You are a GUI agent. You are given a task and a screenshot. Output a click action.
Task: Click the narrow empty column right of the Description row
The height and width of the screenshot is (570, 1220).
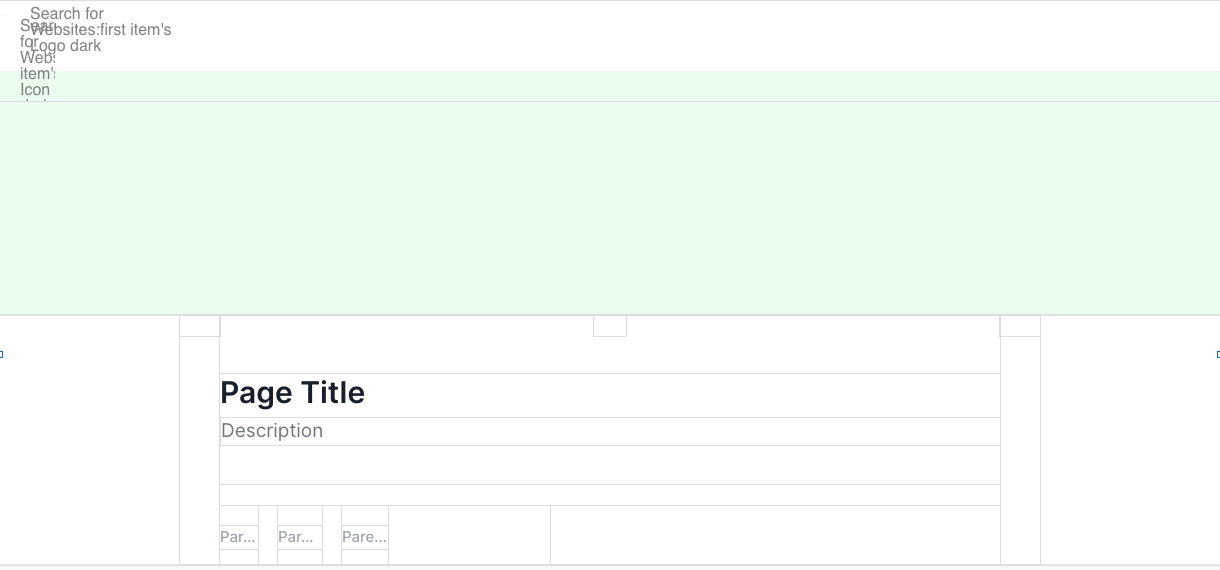pyautogui.click(x=1020, y=432)
